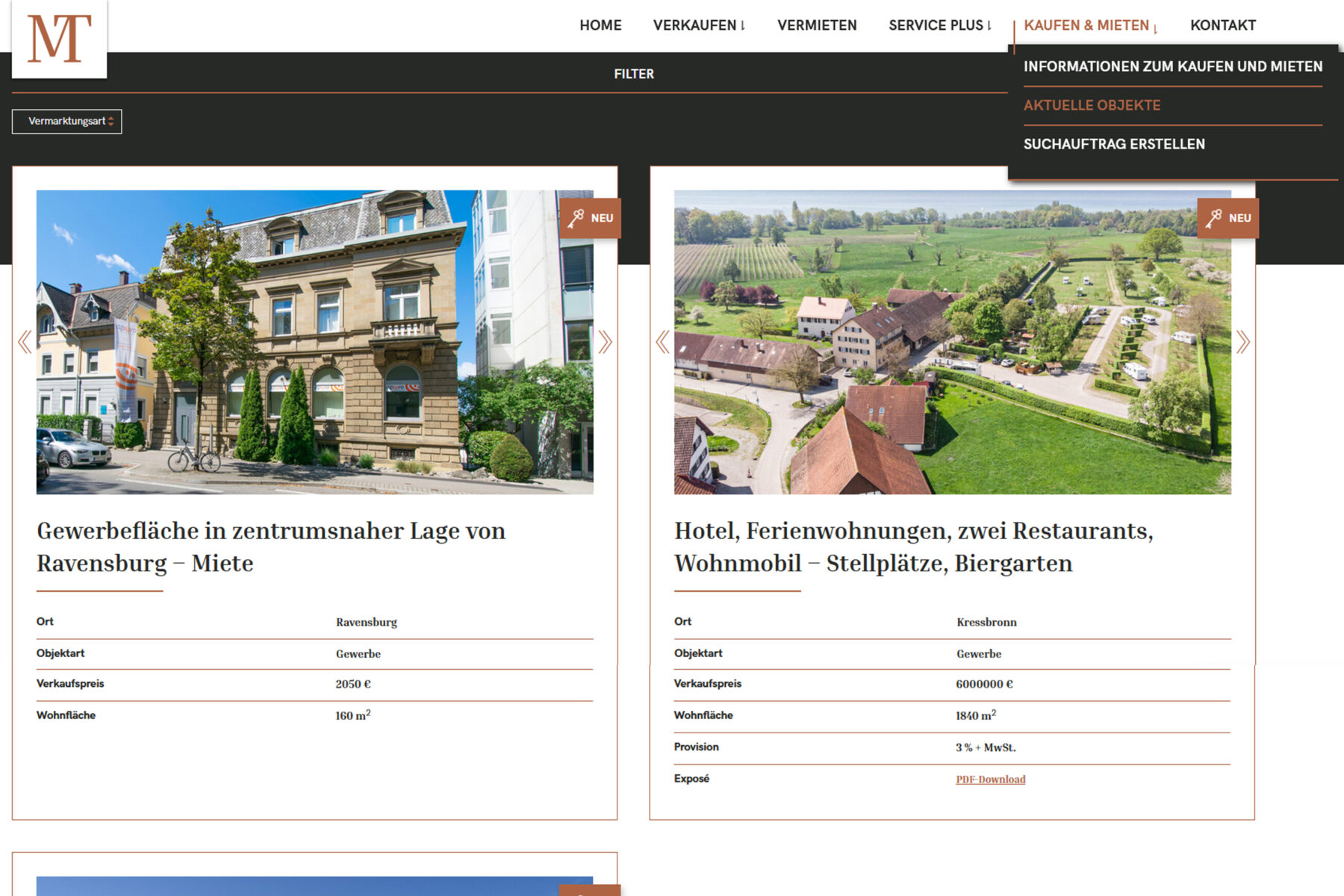
Task: Click NEU key badge on hotel listing
Action: point(1228,218)
